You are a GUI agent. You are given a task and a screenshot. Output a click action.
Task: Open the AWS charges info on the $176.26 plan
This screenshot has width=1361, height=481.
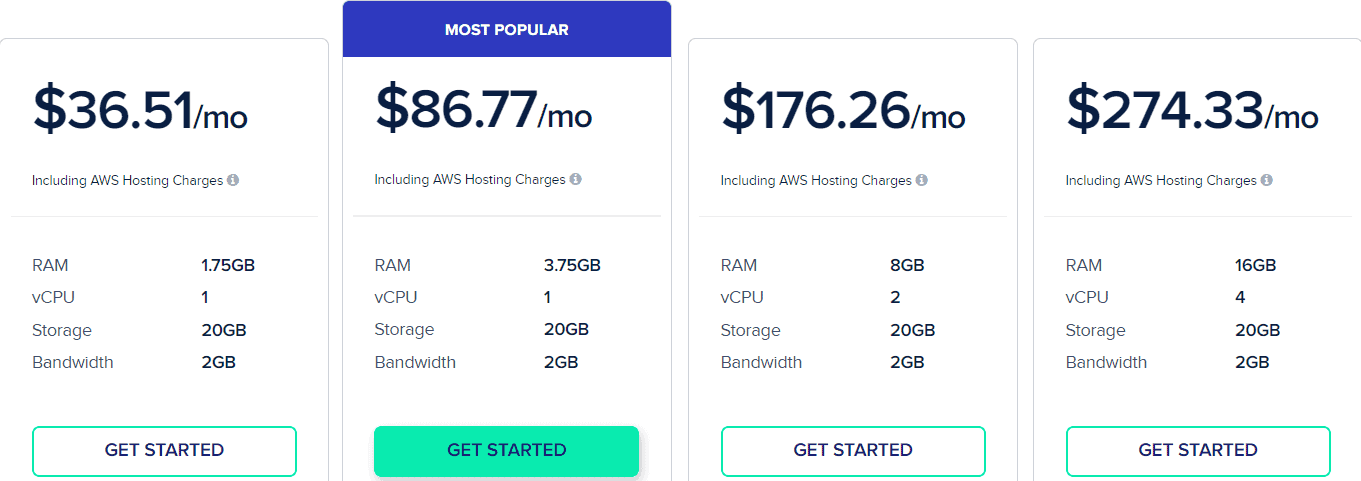[x=922, y=181]
